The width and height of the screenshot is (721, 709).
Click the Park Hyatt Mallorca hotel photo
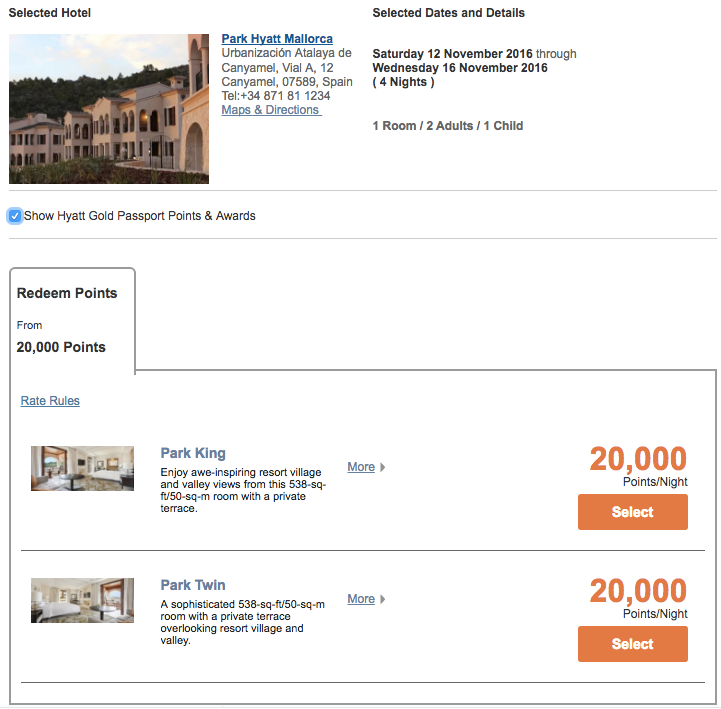[109, 109]
